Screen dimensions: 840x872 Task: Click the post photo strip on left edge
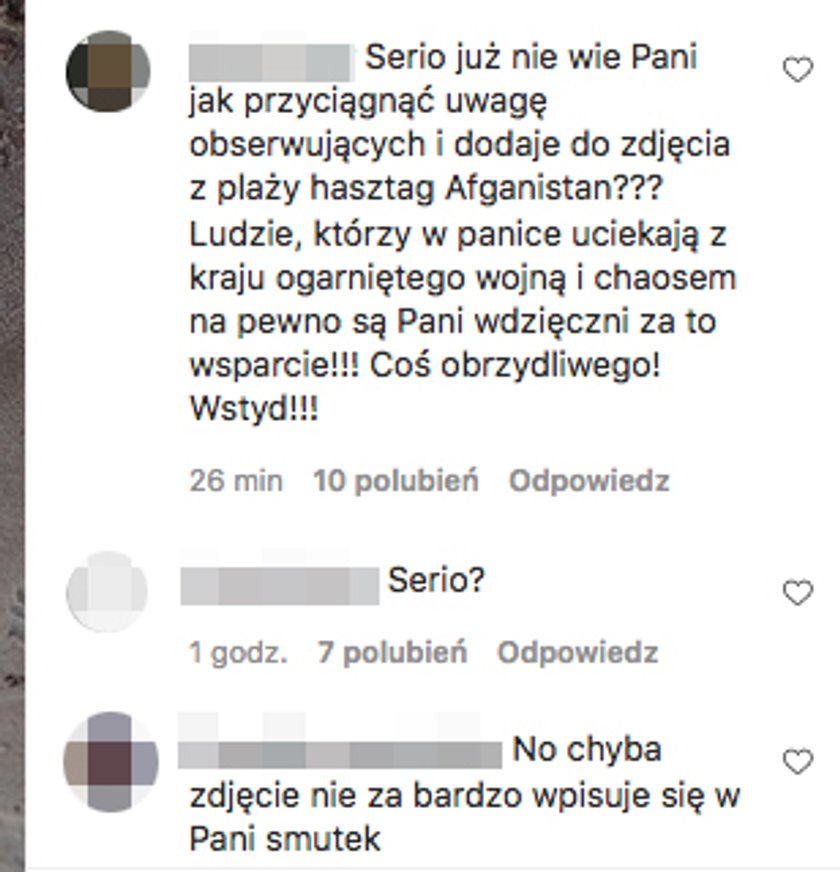[12, 436]
